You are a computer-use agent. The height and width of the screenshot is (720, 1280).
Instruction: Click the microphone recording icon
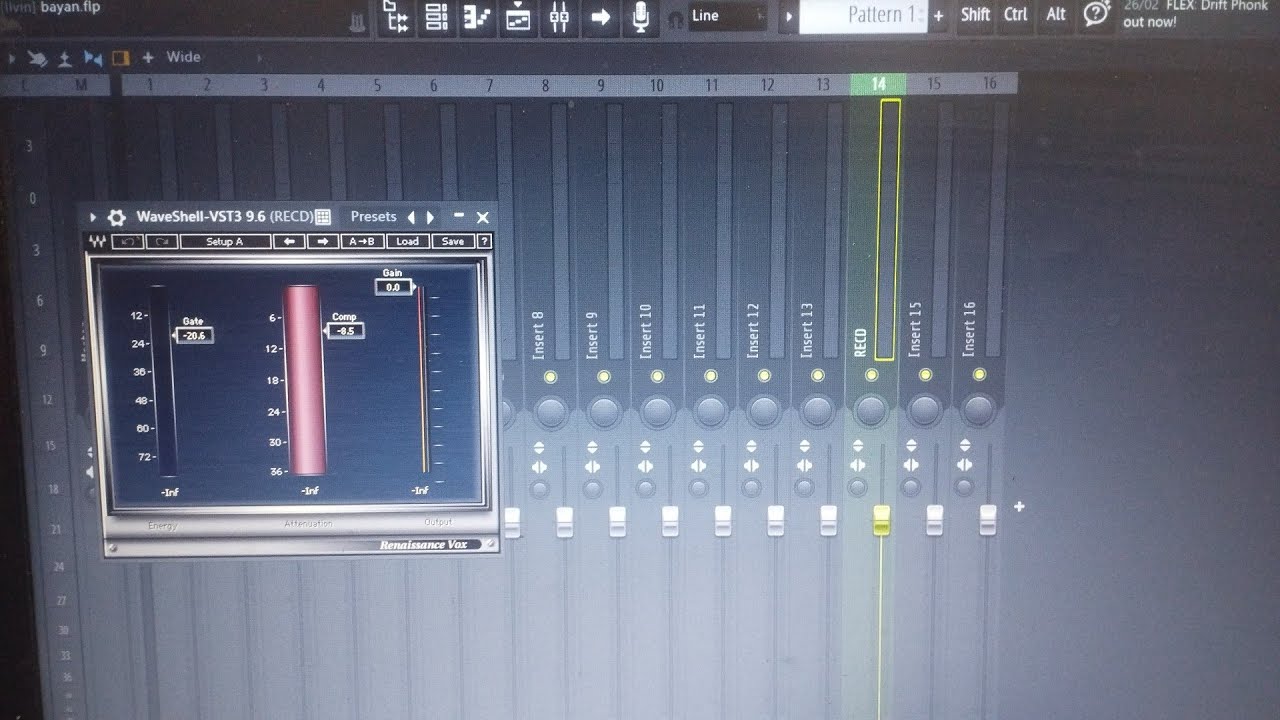click(640, 16)
